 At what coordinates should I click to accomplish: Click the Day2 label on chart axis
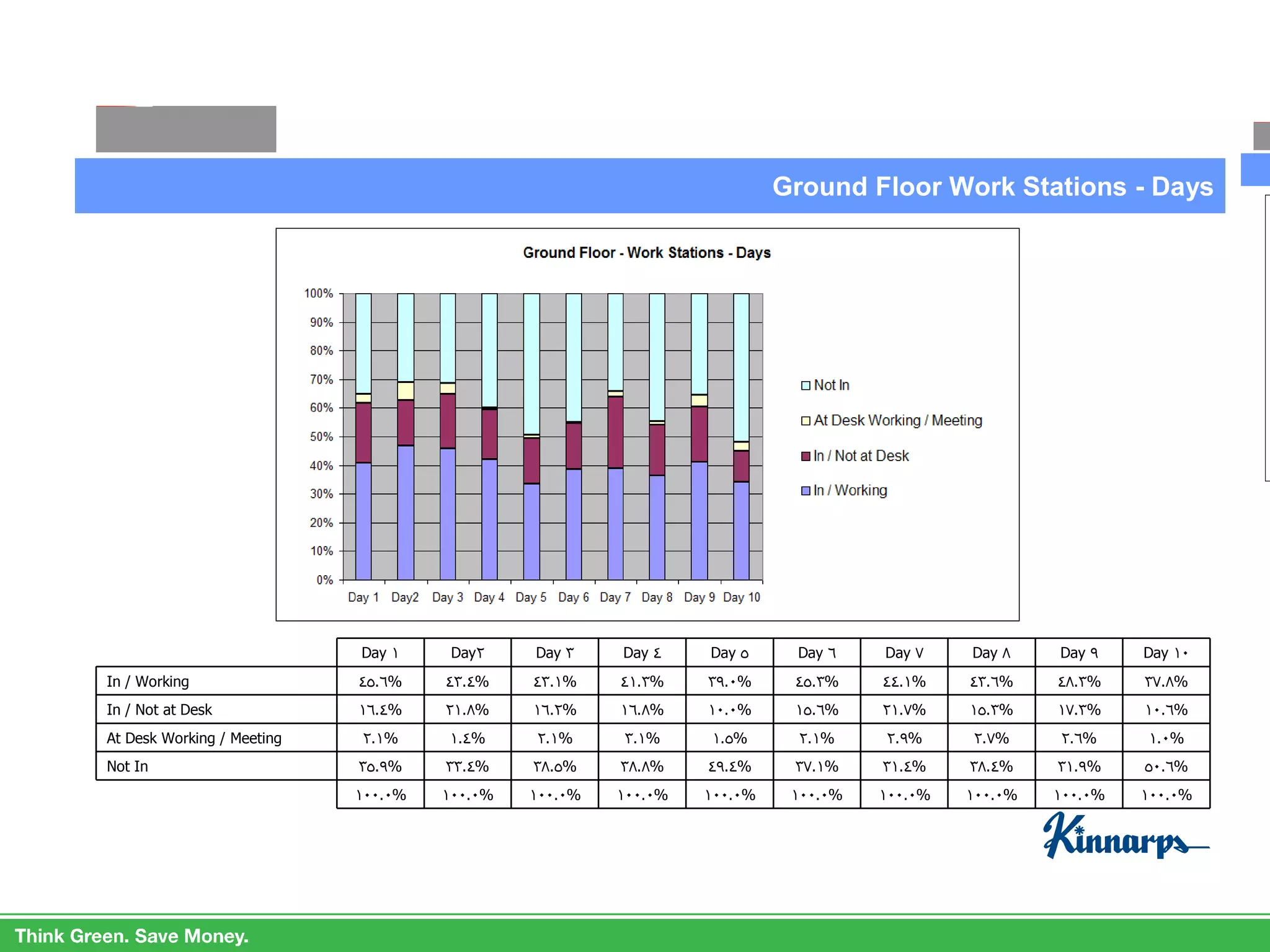405,597
